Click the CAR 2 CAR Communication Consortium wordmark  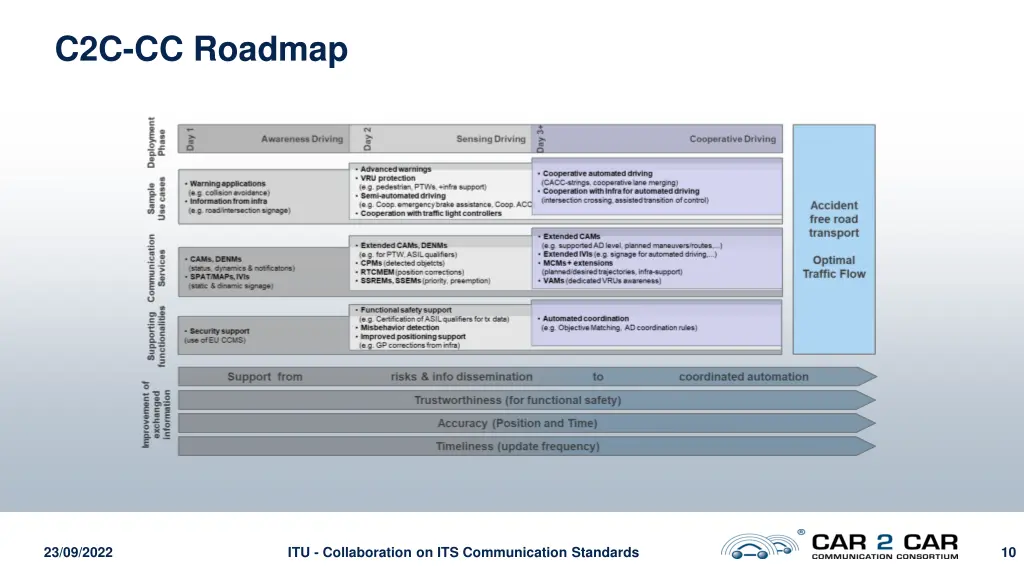884,547
